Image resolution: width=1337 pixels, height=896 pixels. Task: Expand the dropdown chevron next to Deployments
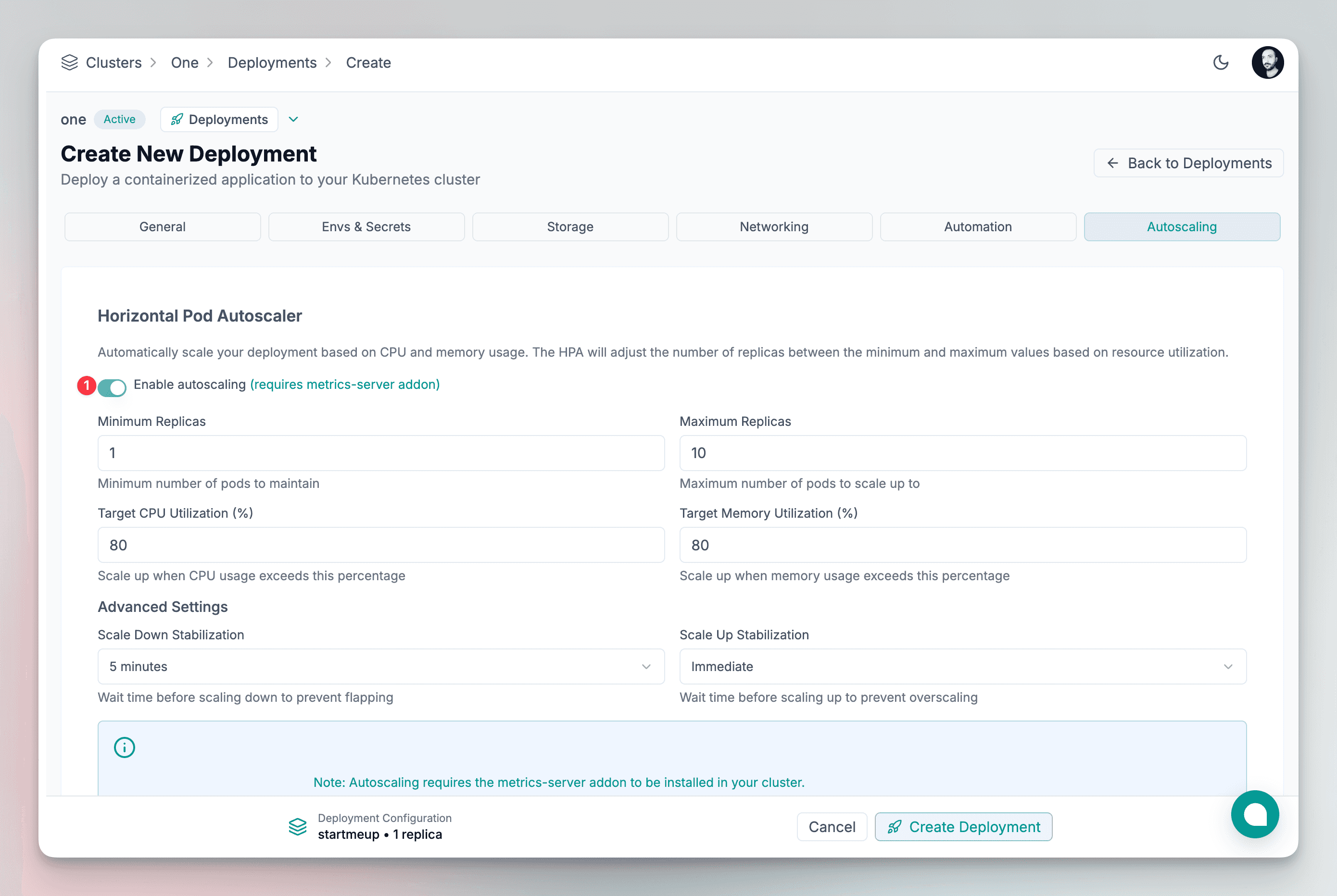(293, 119)
